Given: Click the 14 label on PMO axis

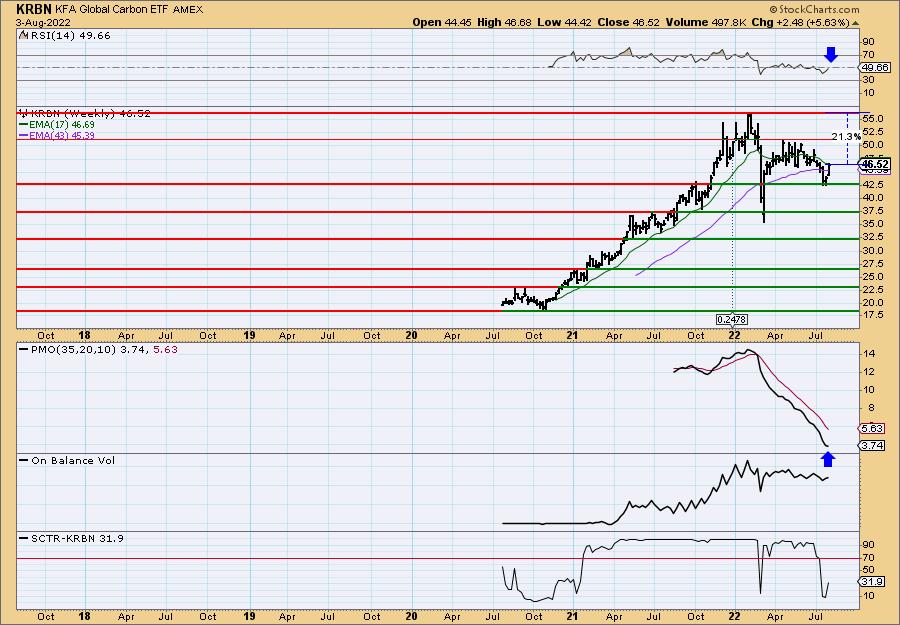Looking at the screenshot, I should pyautogui.click(x=869, y=354).
